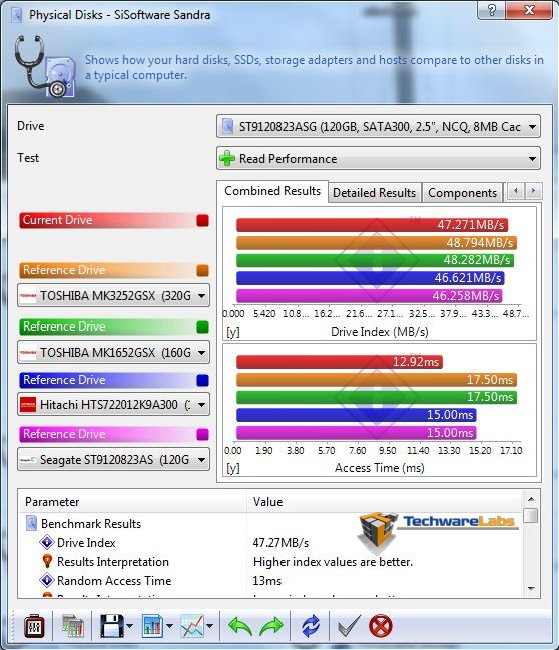The width and height of the screenshot is (559, 650).
Task: Open TOSHIBA MK1652GSX reference drive dropdown
Action: [x=113, y=353]
